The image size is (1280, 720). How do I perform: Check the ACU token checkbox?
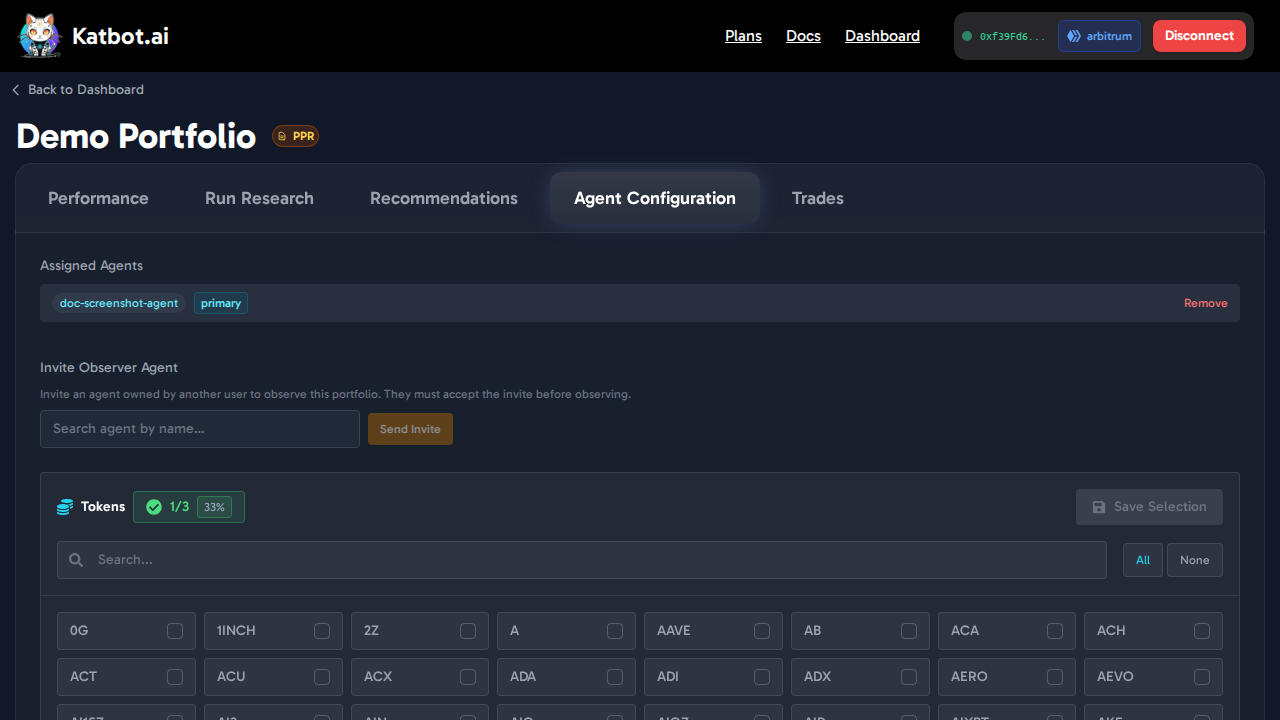tap(322, 677)
